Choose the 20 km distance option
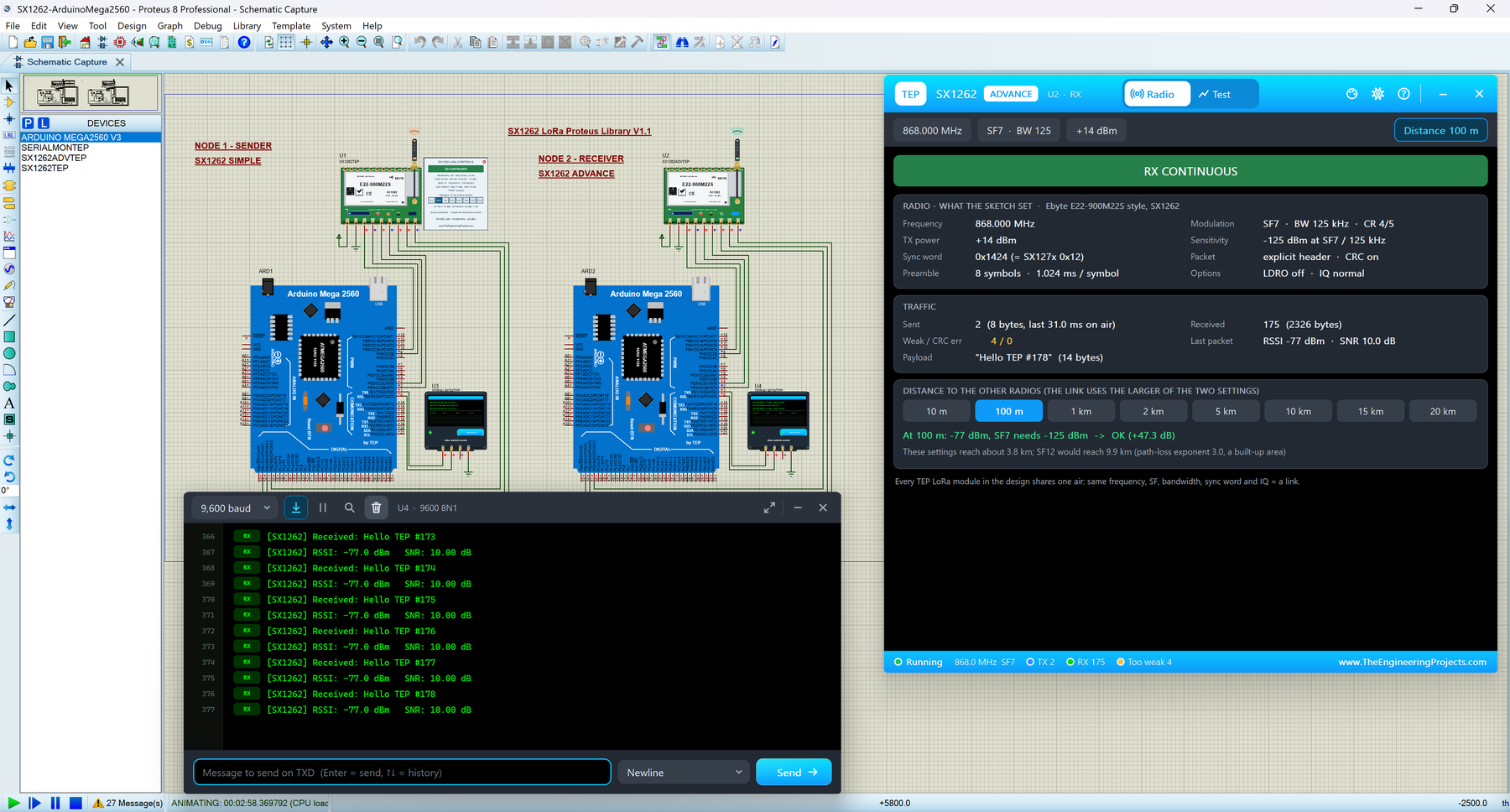The width and height of the screenshot is (1510, 812). pyautogui.click(x=1443, y=411)
